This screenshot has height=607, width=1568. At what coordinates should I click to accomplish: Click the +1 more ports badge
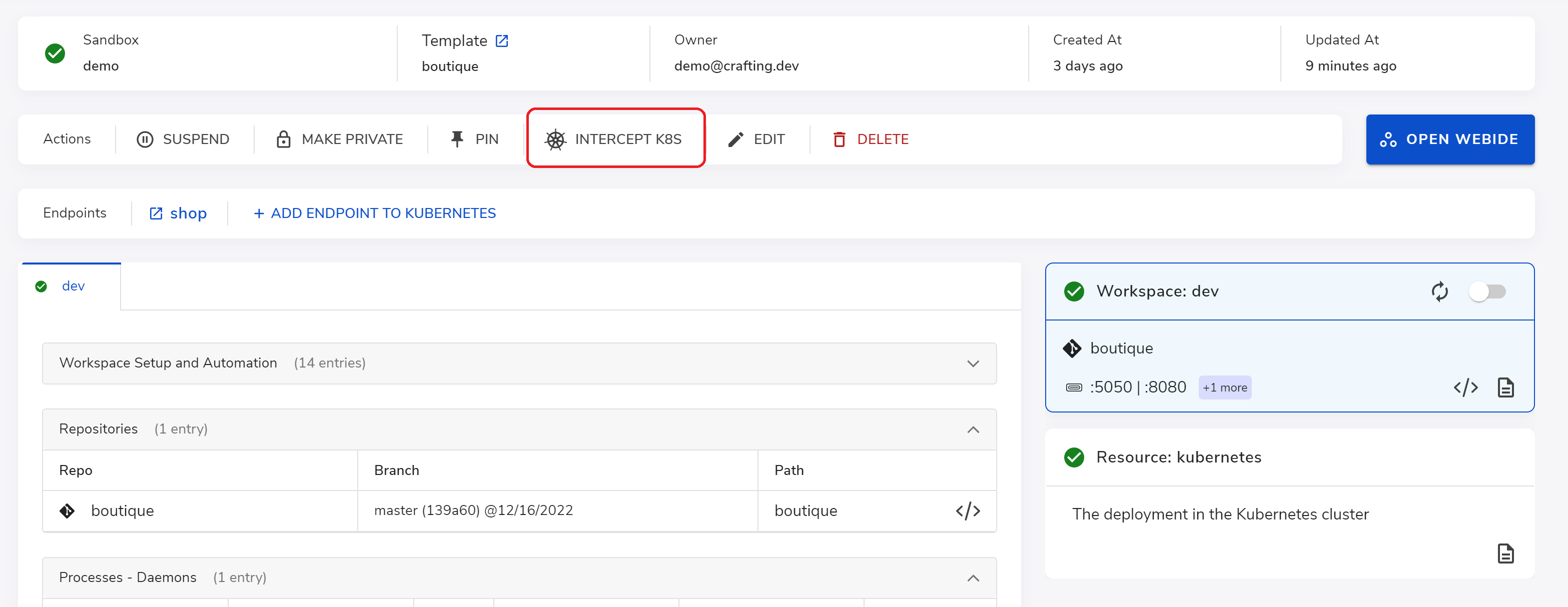pos(1225,387)
